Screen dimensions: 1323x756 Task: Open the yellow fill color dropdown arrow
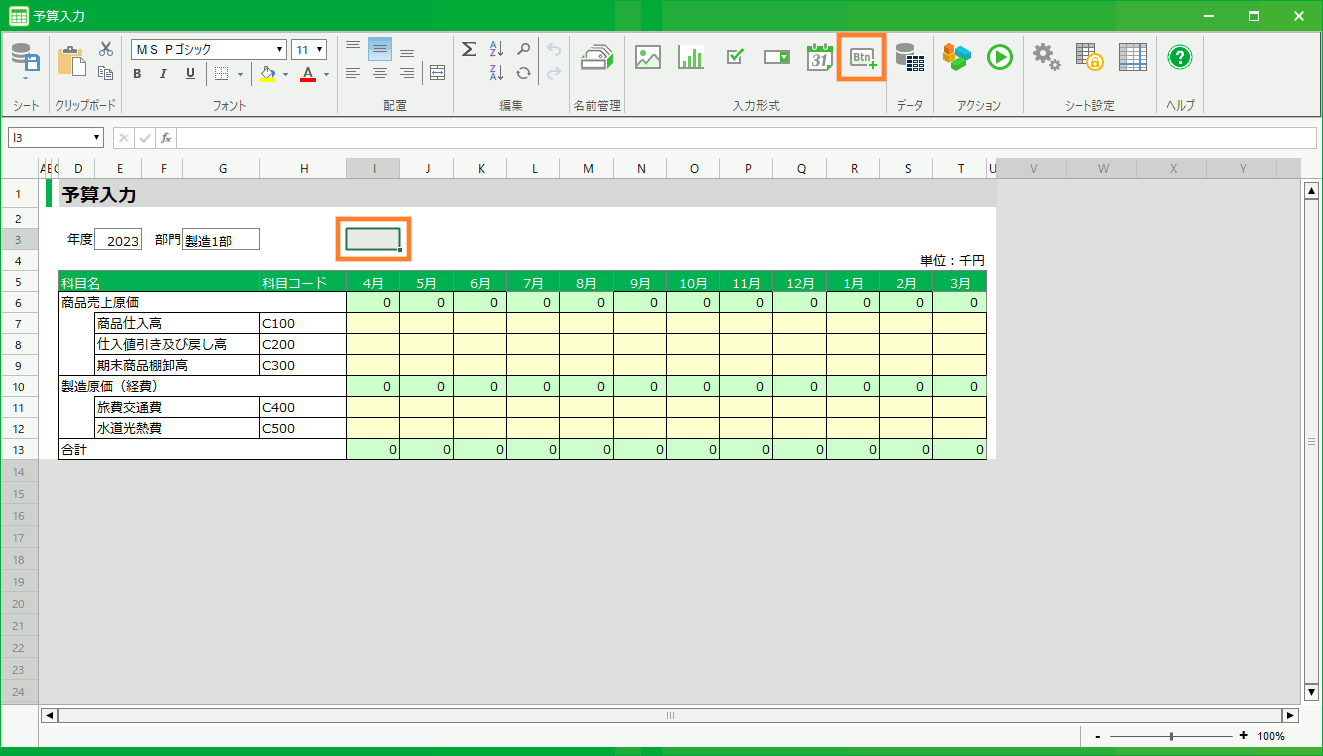tap(285, 74)
